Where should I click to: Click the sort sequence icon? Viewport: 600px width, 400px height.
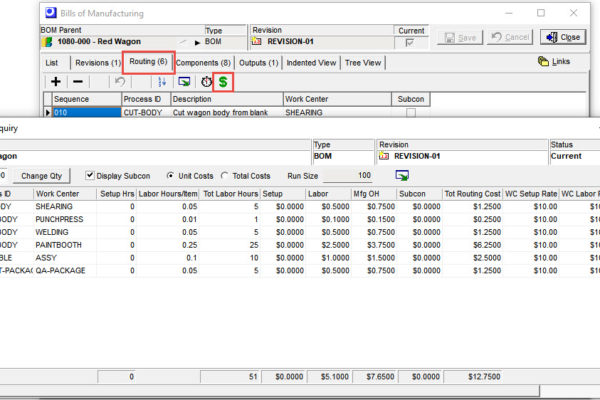tap(162, 82)
